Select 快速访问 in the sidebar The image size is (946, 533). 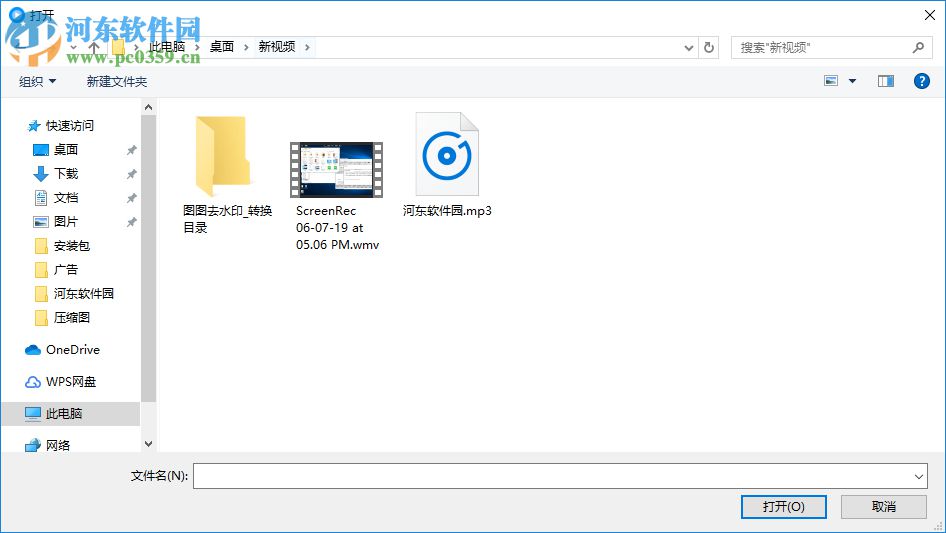pos(69,126)
